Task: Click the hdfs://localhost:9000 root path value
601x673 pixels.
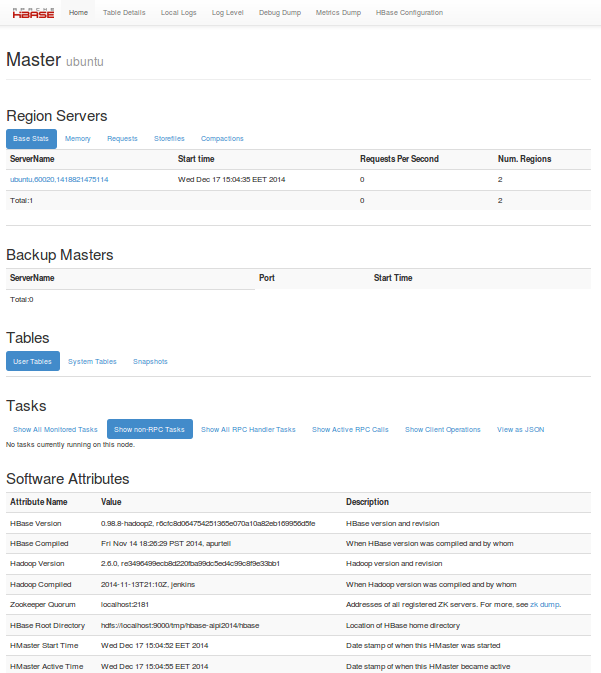Action: point(180,625)
